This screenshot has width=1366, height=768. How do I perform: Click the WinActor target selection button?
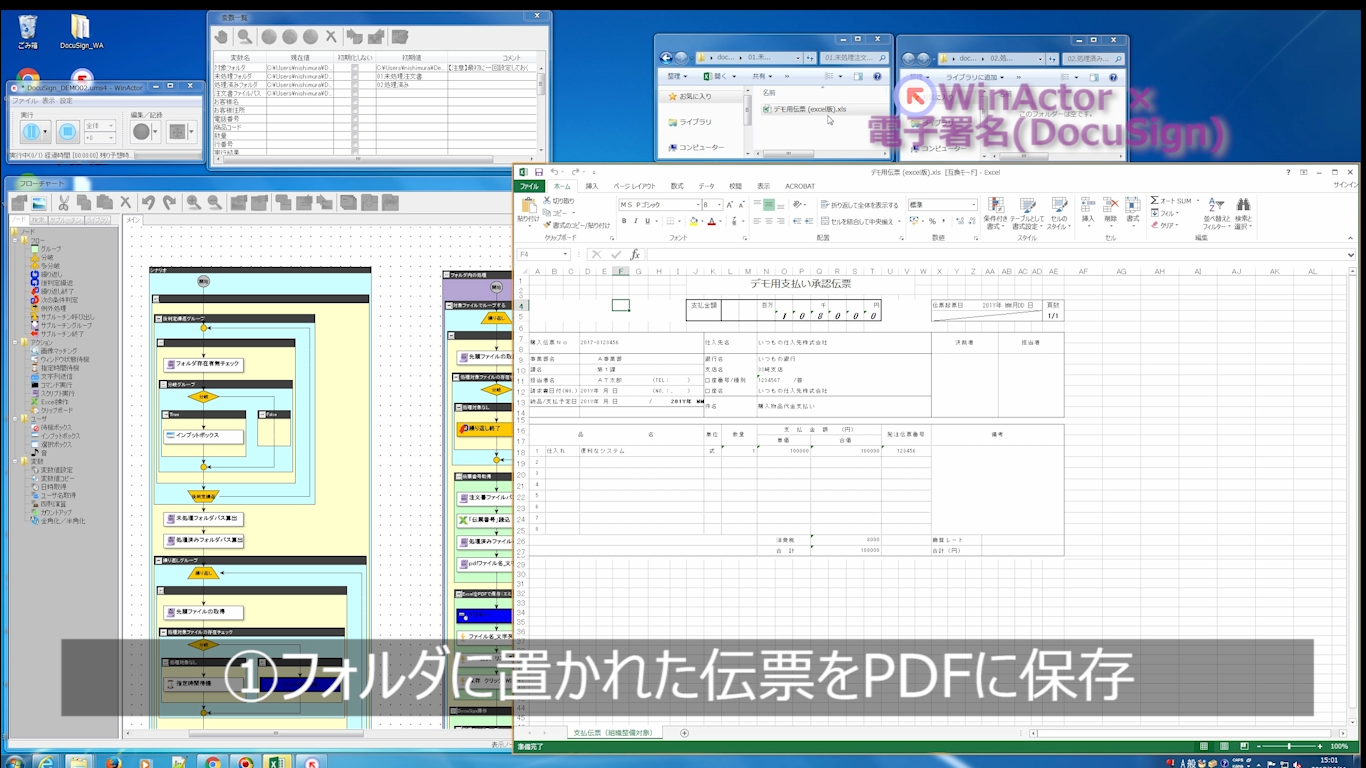coord(177,131)
